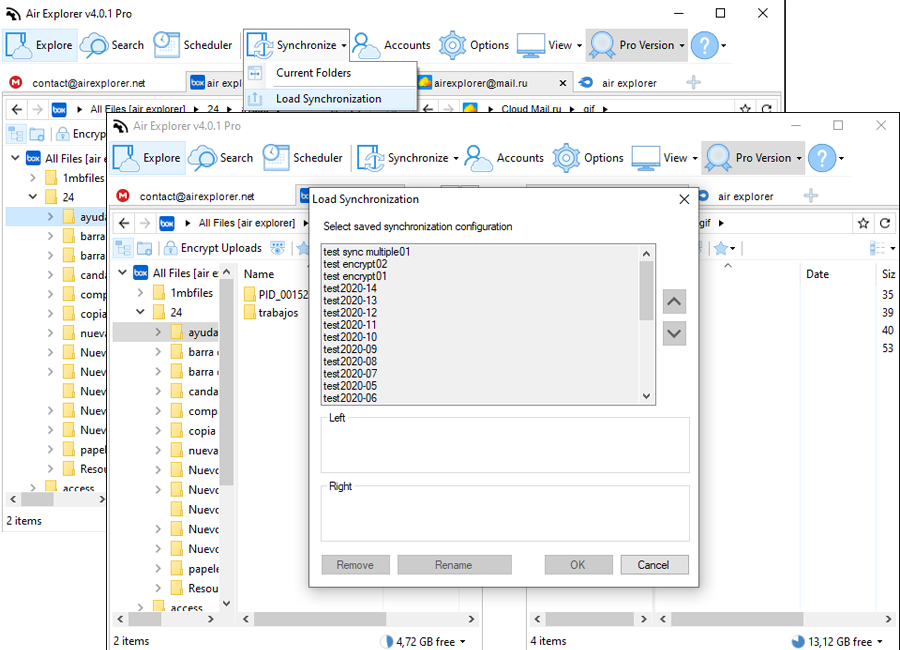This screenshot has height=650, width=900.
Task: Select test encrypt02 configuration
Action: coord(355,264)
